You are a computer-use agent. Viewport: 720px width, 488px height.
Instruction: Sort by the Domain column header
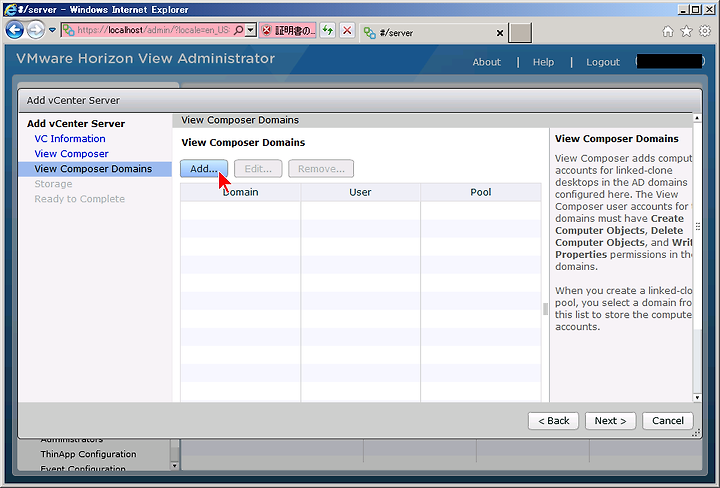tap(241, 192)
